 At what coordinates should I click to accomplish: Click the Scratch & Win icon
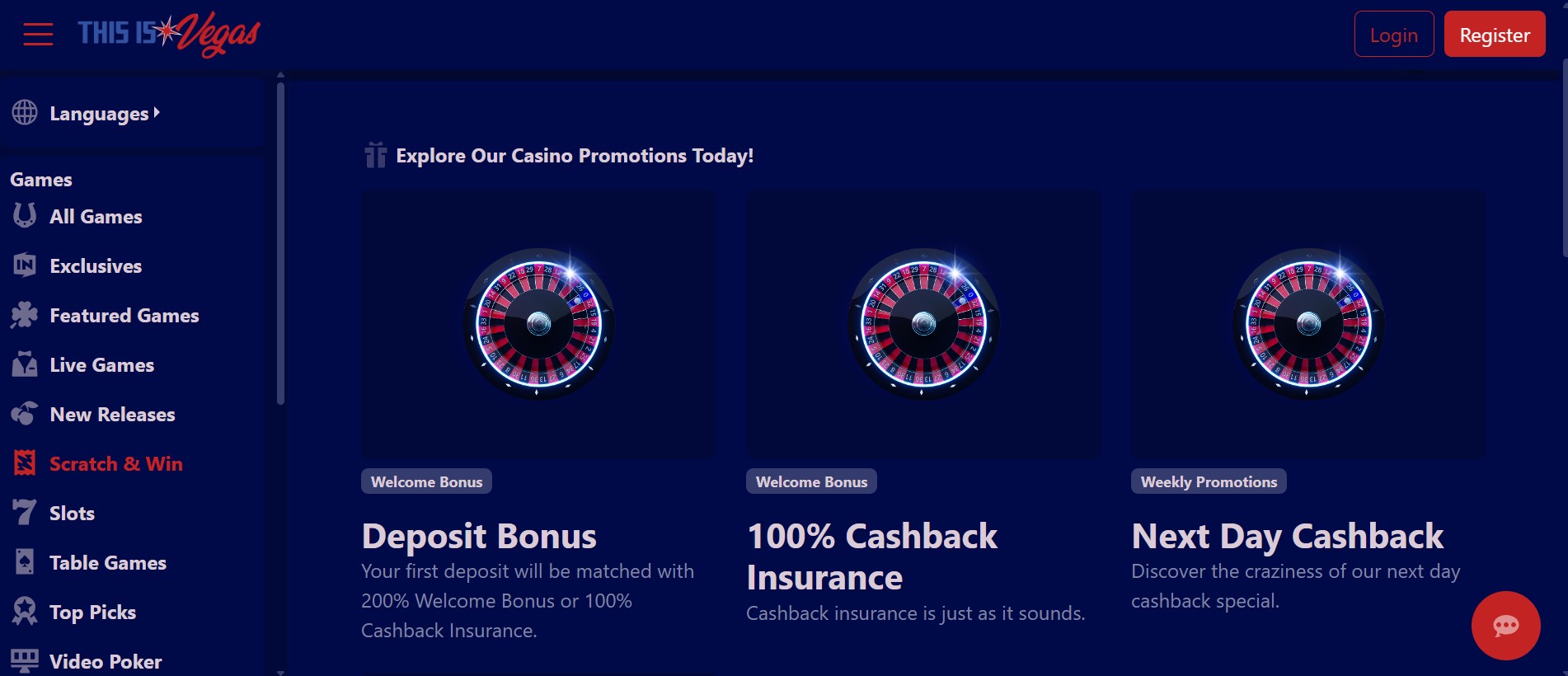(x=25, y=463)
